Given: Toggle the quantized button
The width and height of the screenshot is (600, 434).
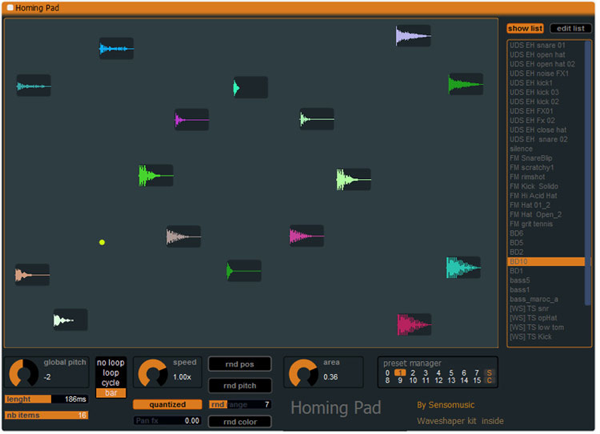Looking at the screenshot, I should (160, 404).
